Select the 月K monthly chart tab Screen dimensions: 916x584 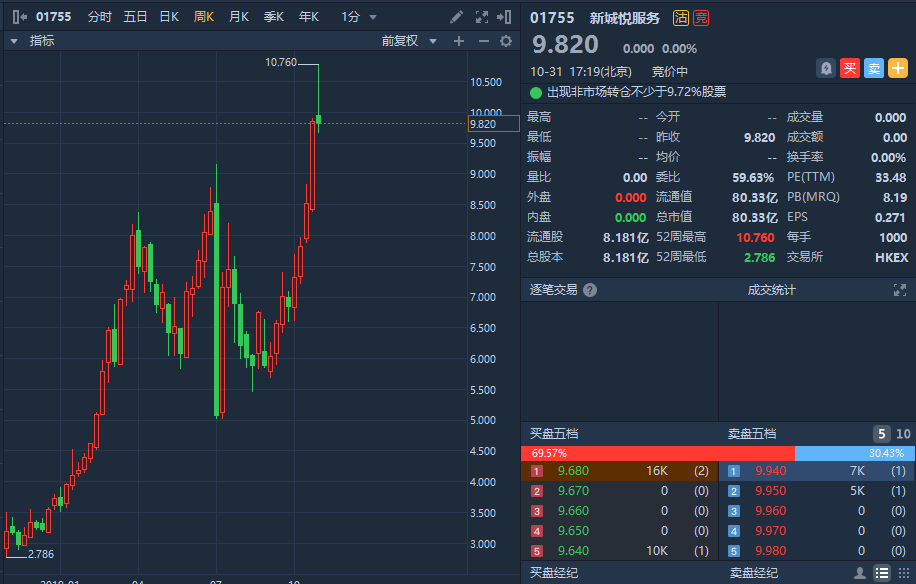[238, 17]
